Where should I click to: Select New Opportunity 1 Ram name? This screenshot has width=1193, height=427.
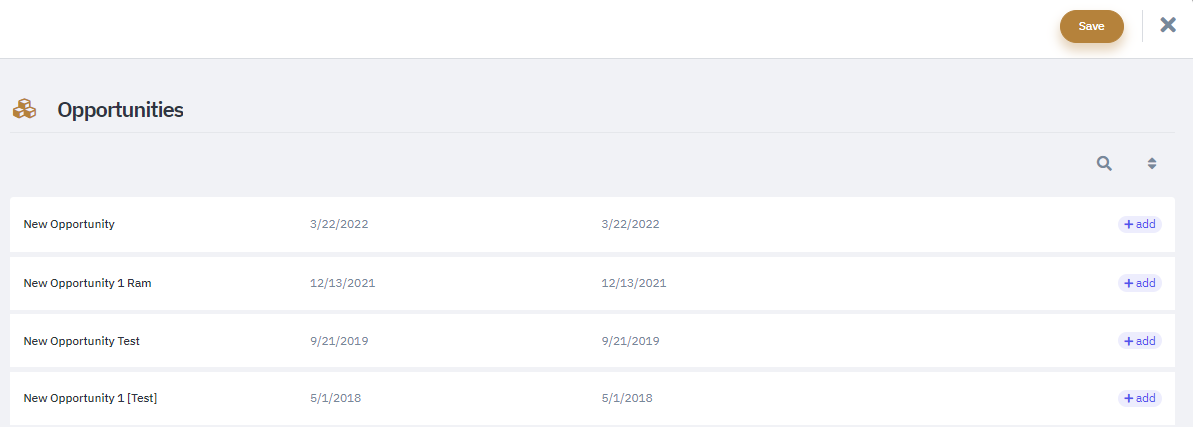tap(82, 283)
